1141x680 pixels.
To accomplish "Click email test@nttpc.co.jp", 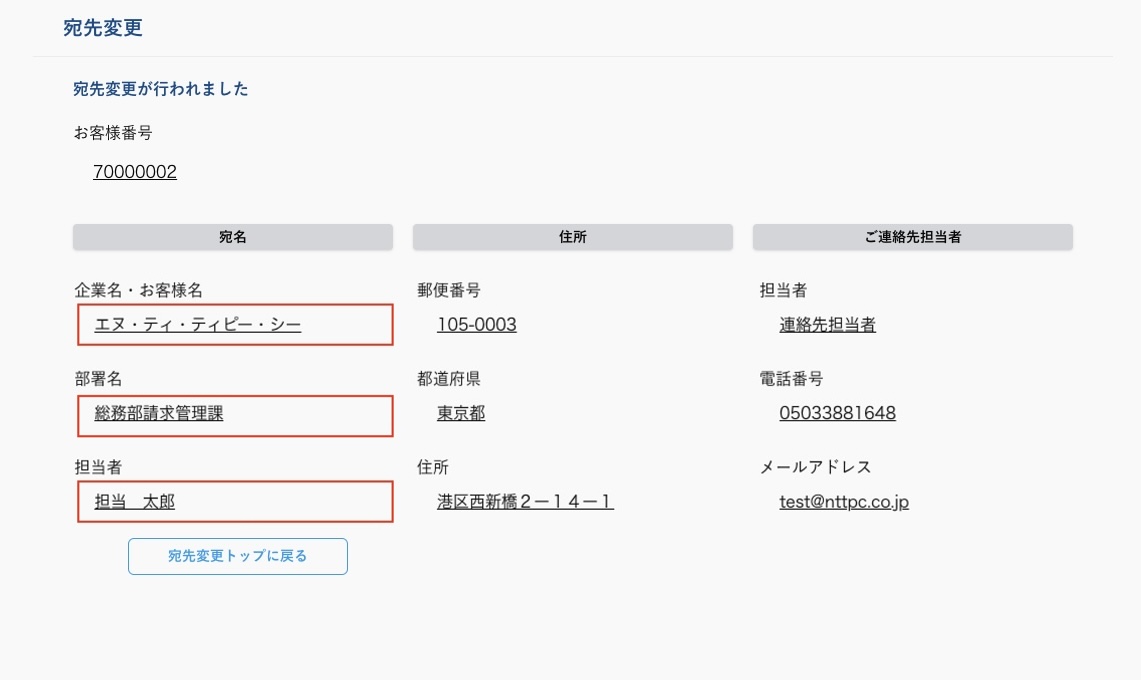I will click(x=844, y=502).
